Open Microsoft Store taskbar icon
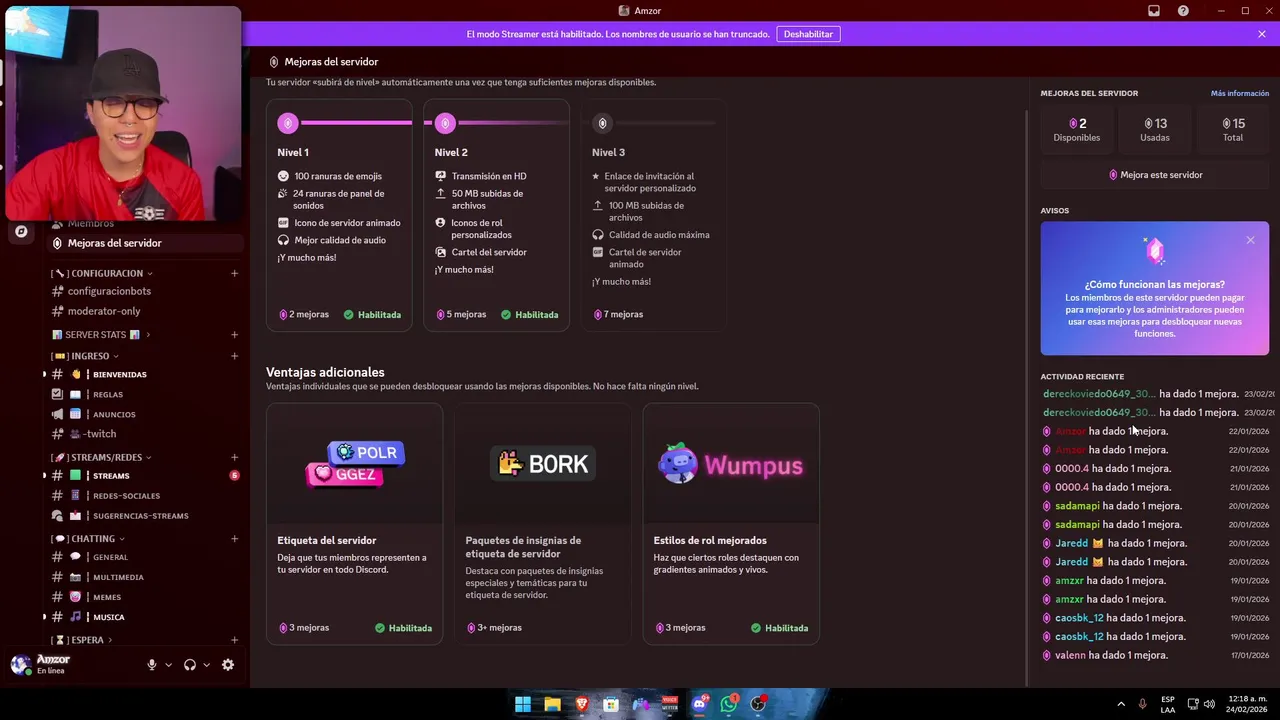This screenshot has width=1280, height=720. click(611, 704)
